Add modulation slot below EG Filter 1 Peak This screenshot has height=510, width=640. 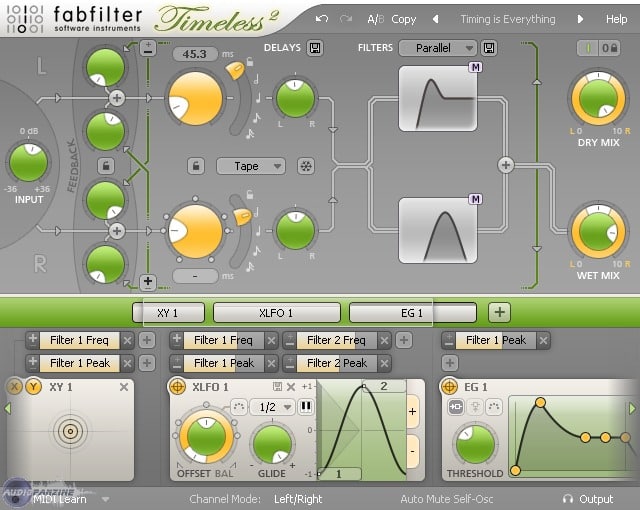(449, 363)
